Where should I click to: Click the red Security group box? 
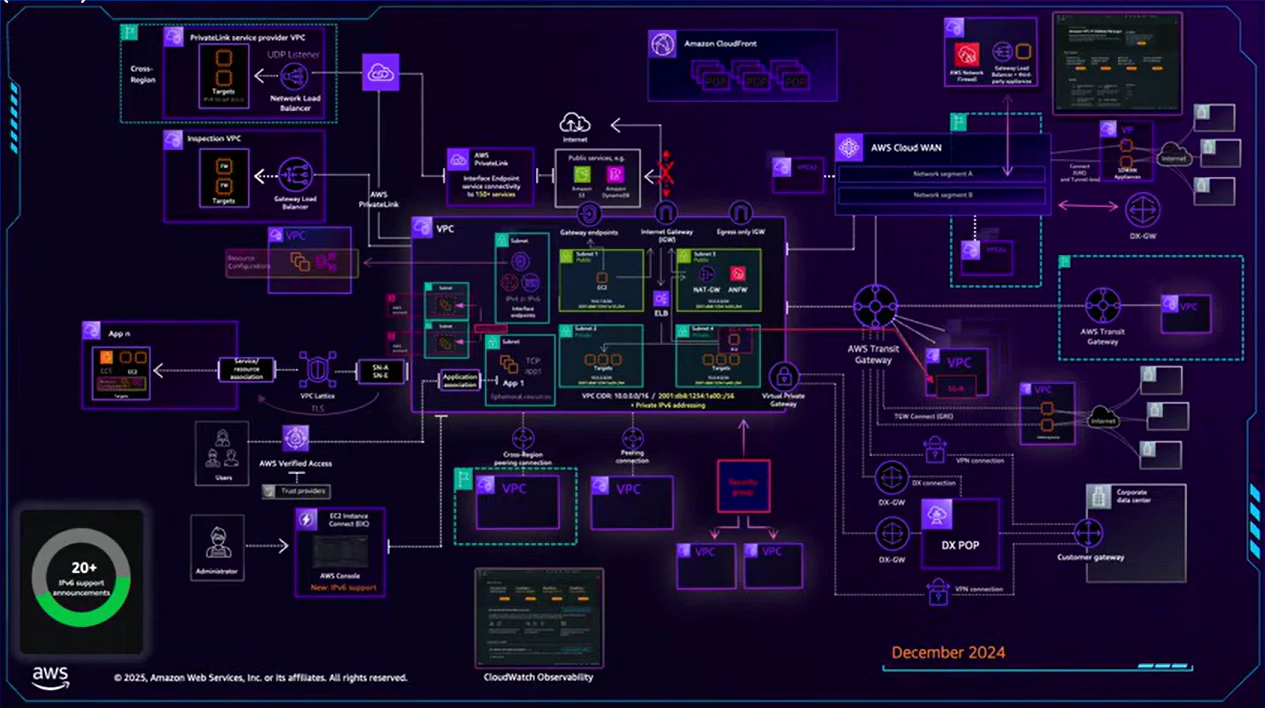click(x=743, y=486)
